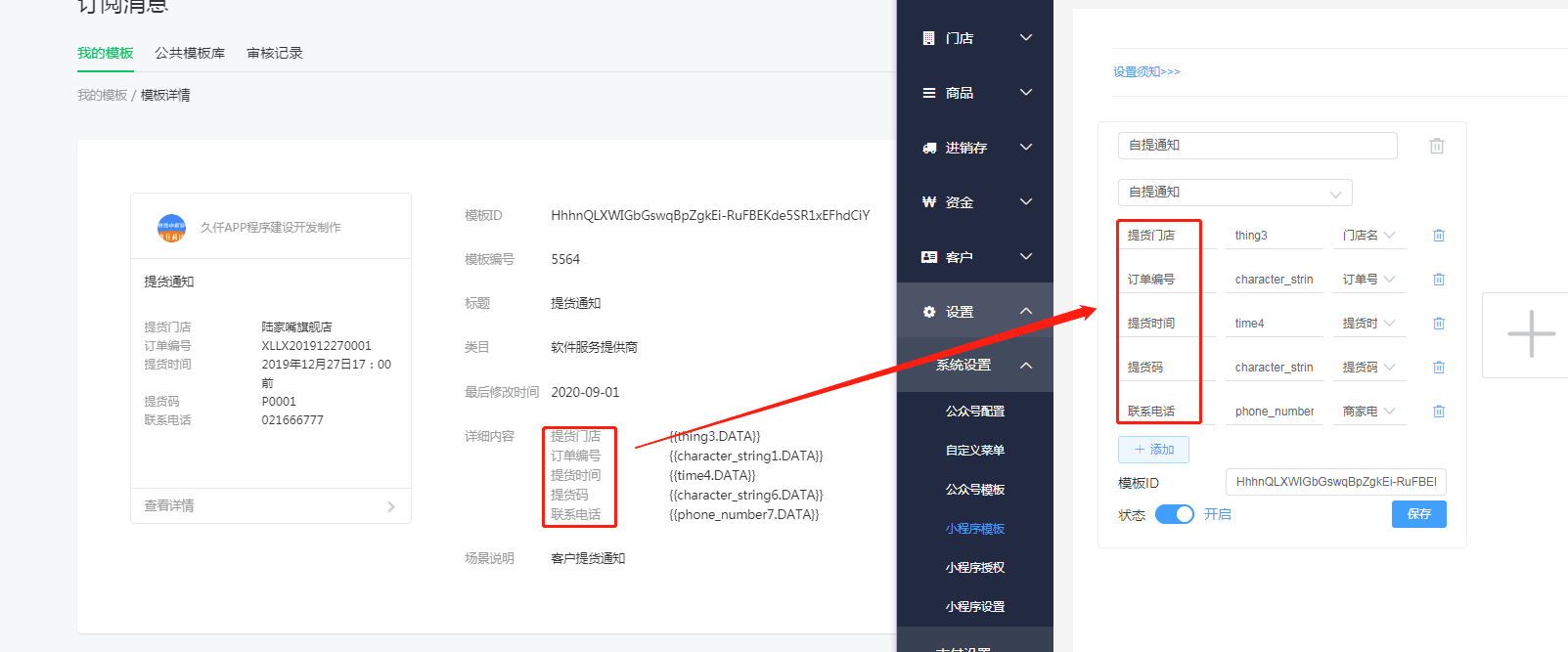
Task: Open the 提货码 value dropdown
Action: pyautogui.click(x=1369, y=368)
